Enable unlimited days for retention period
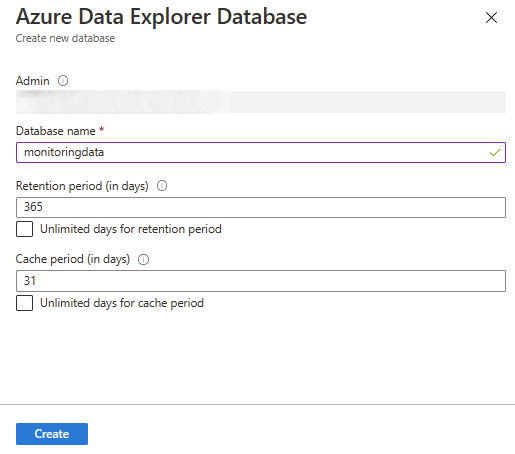The image size is (515, 454). click(x=25, y=229)
